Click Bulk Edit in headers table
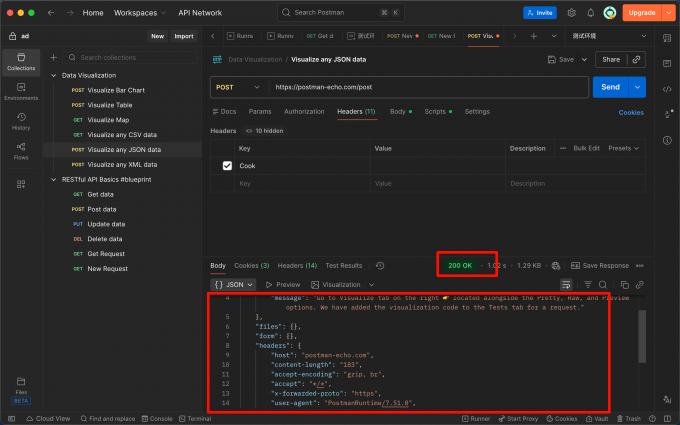 click(x=586, y=148)
